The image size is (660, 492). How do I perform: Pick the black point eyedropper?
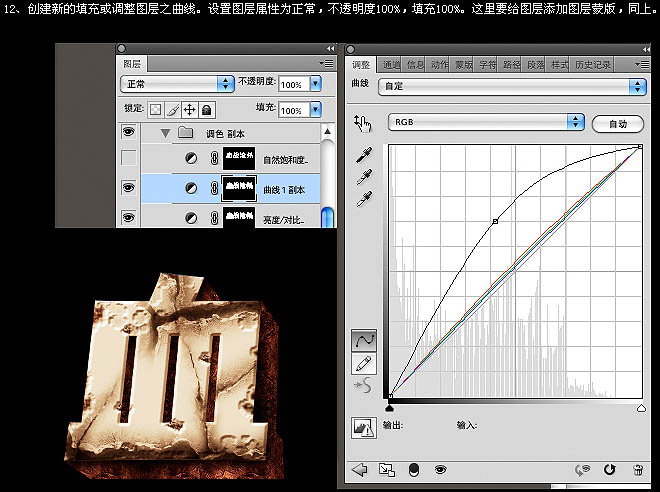point(365,156)
